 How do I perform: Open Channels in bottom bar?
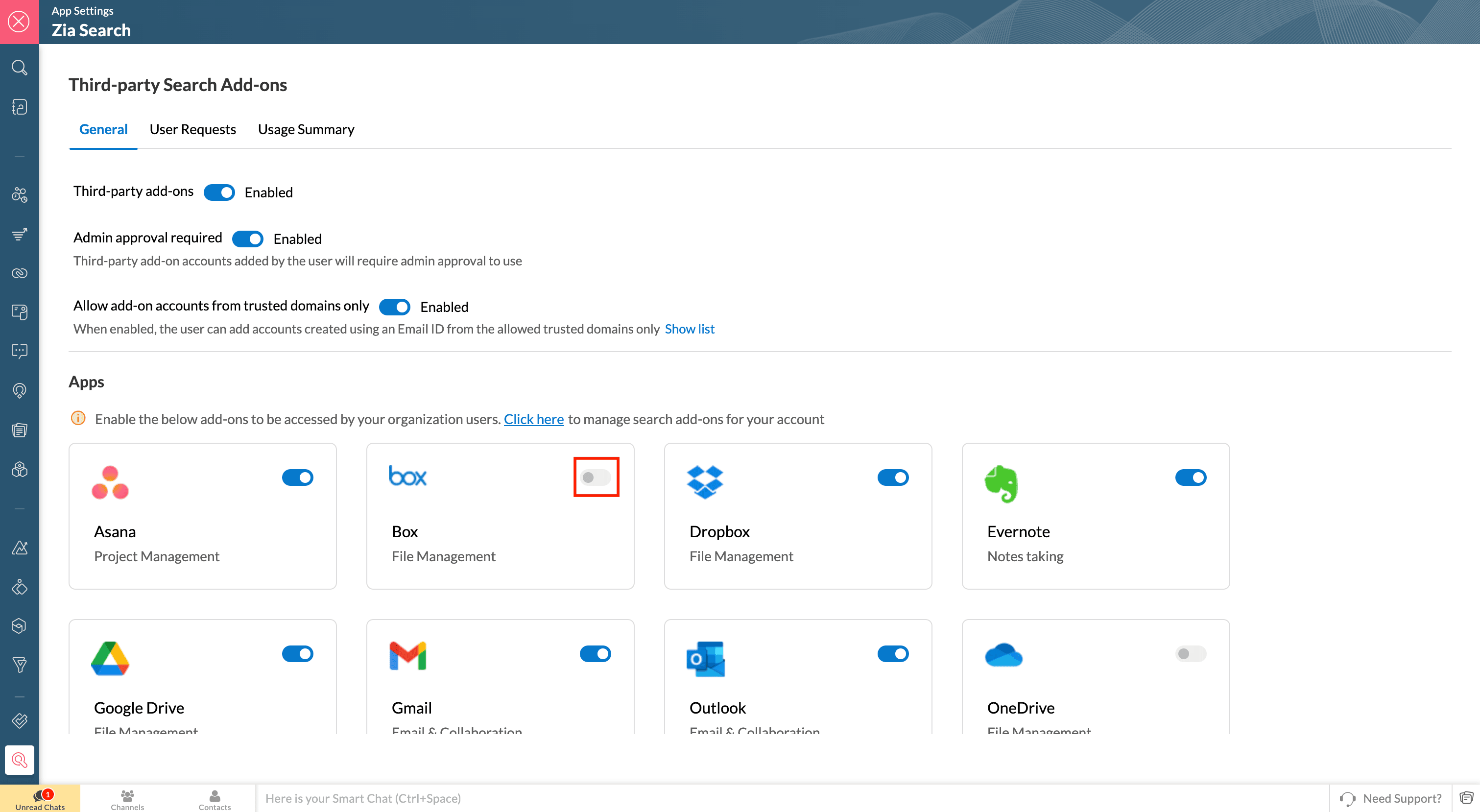(x=127, y=798)
